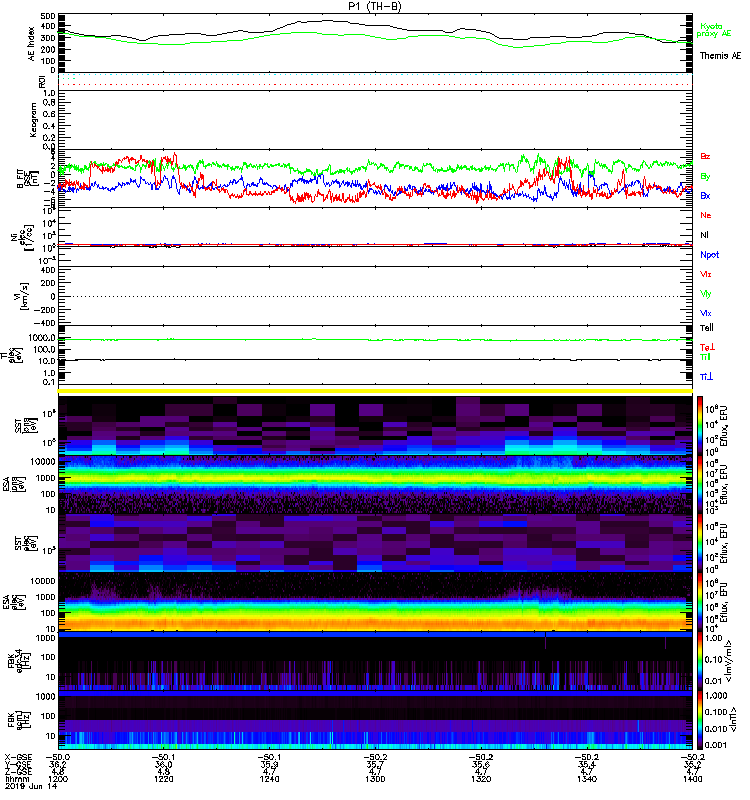Image resolution: width=750 pixels, height=800 pixels.
Task: Click the red "Viz" velocity legend label
Action: pos(706,274)
